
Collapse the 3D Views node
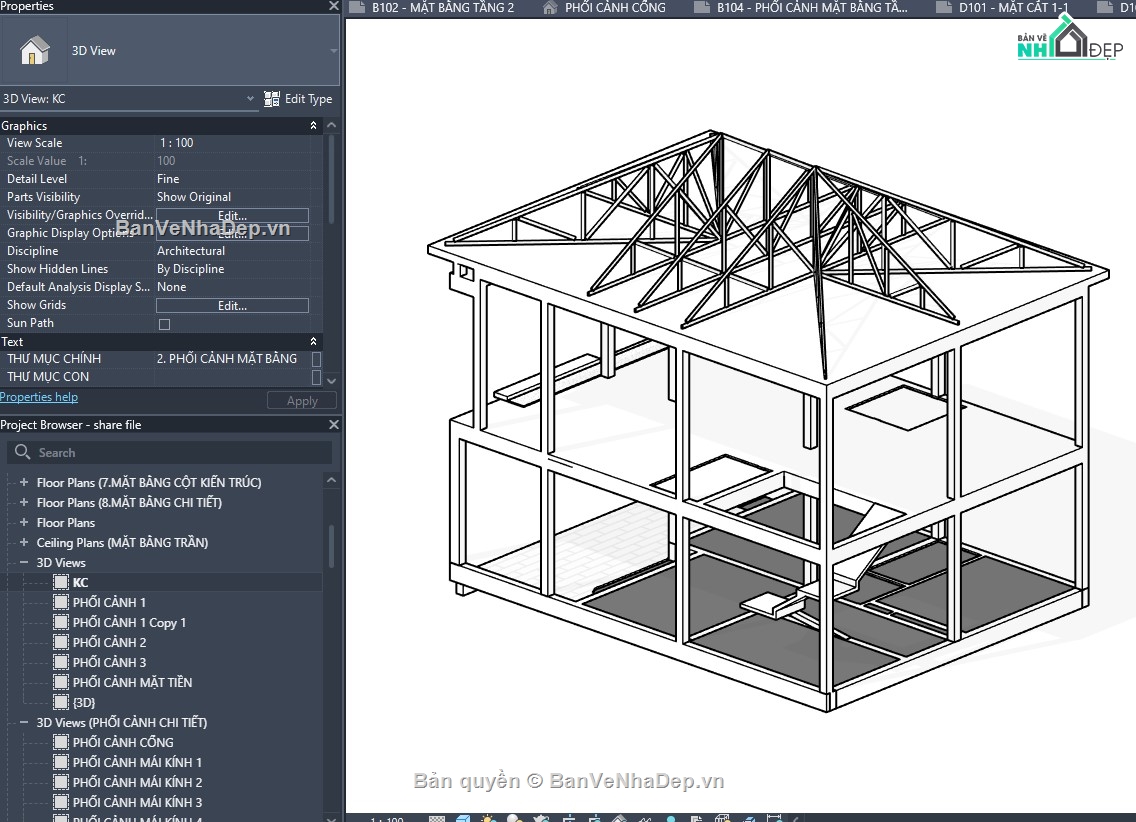[x=24, y=562]
